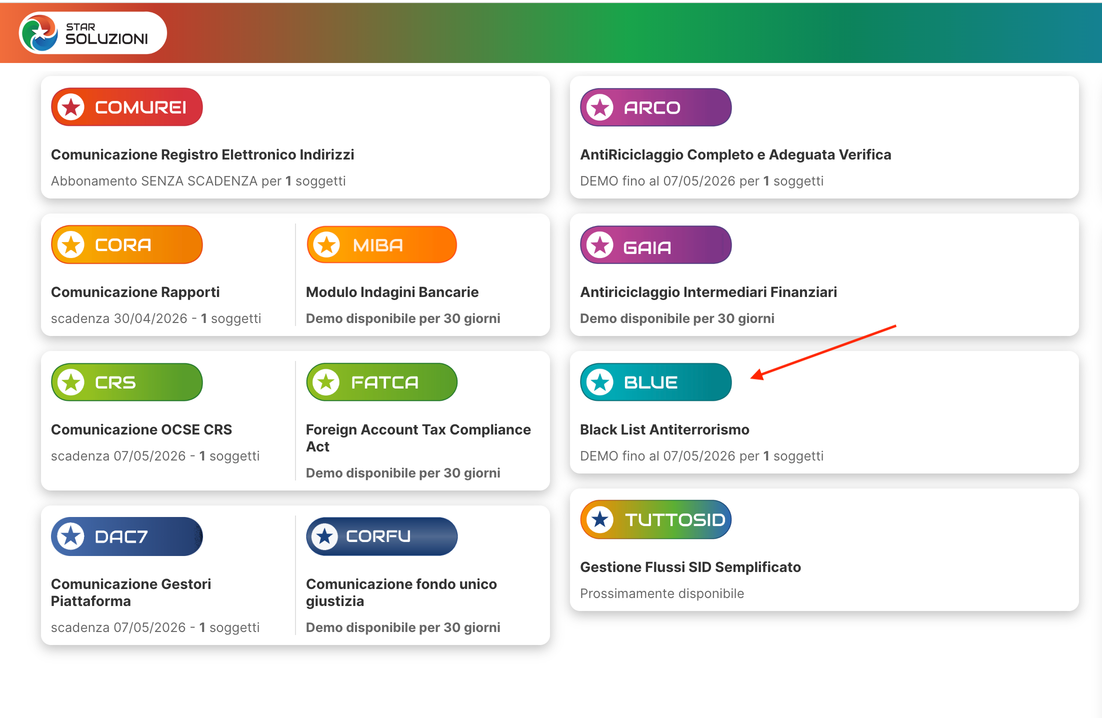Open the CRS module badge
This screenshot has width=1102, height=718.
coord(127,382)
